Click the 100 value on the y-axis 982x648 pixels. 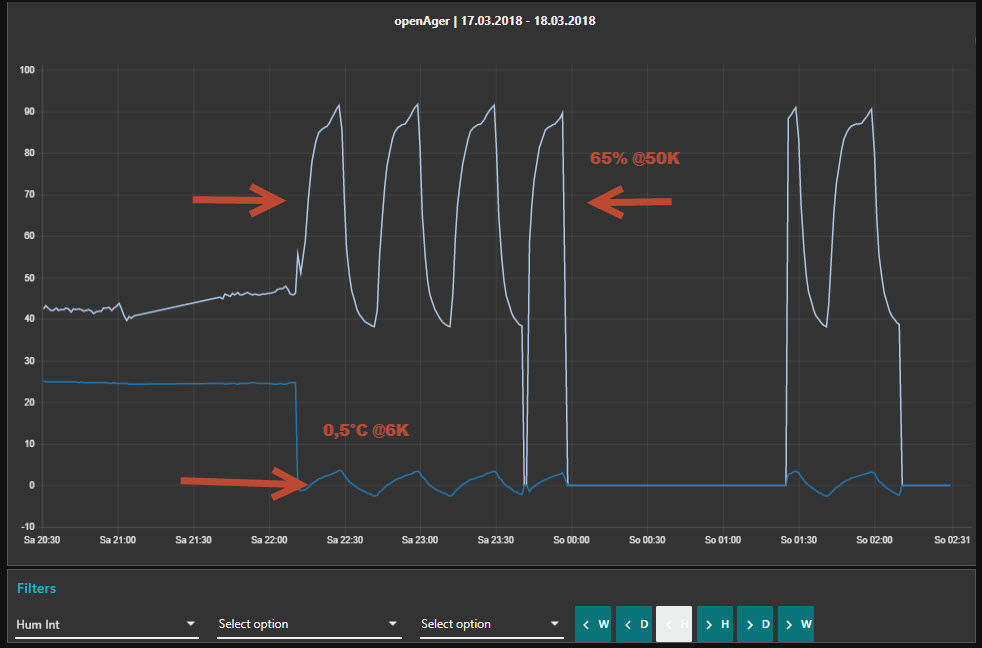pyautogui.click(x=27, y=70)
